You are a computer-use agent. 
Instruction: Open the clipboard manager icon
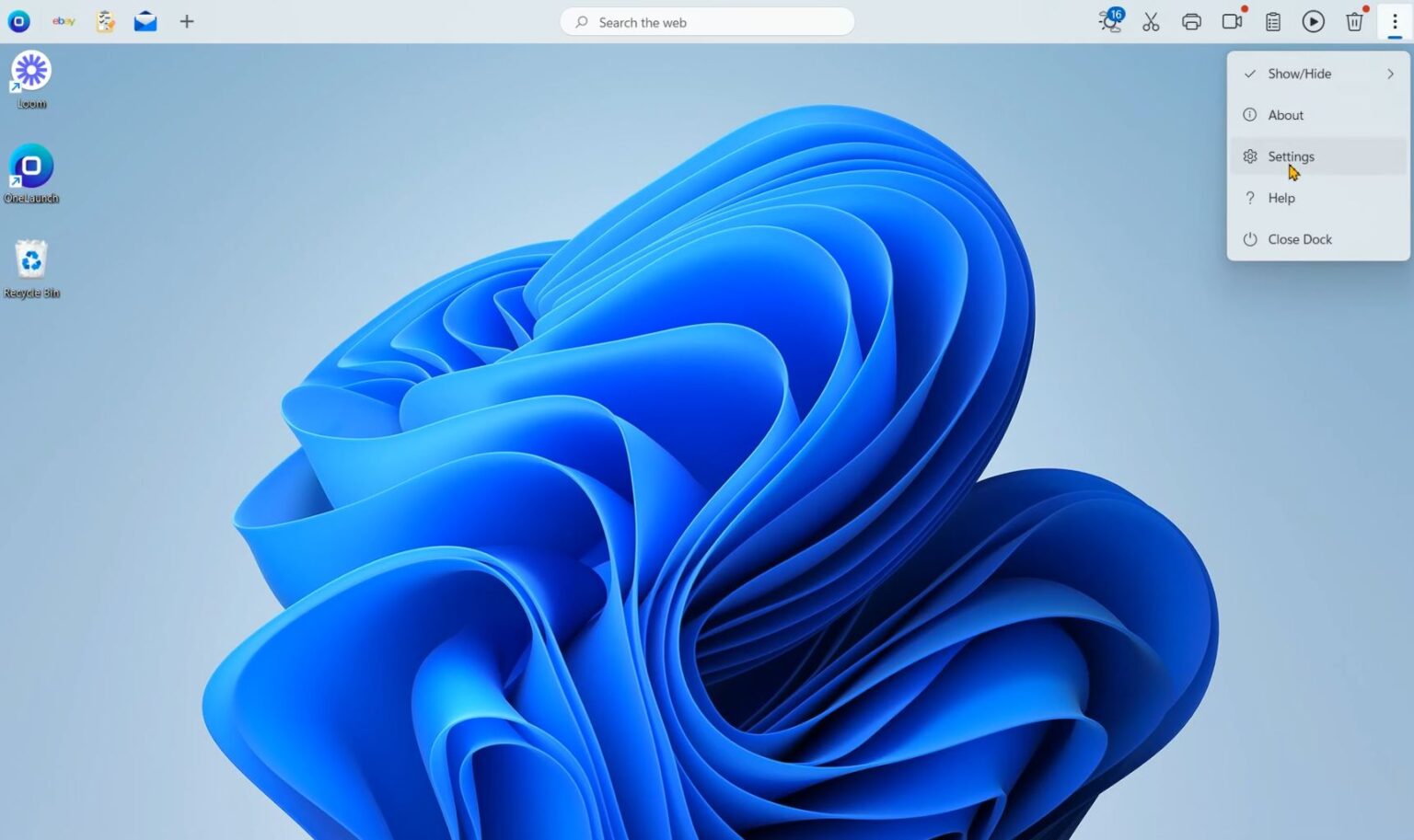coord(1272,21)
